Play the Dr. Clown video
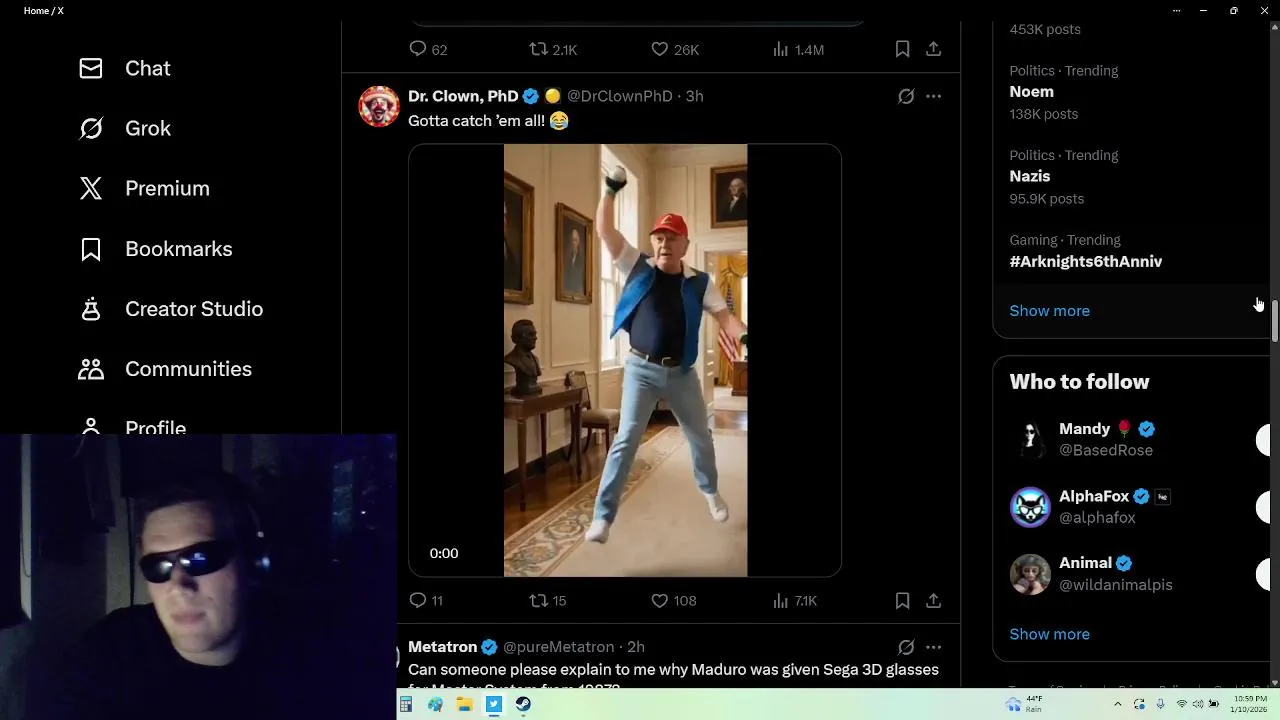 [x=625, y=360]
